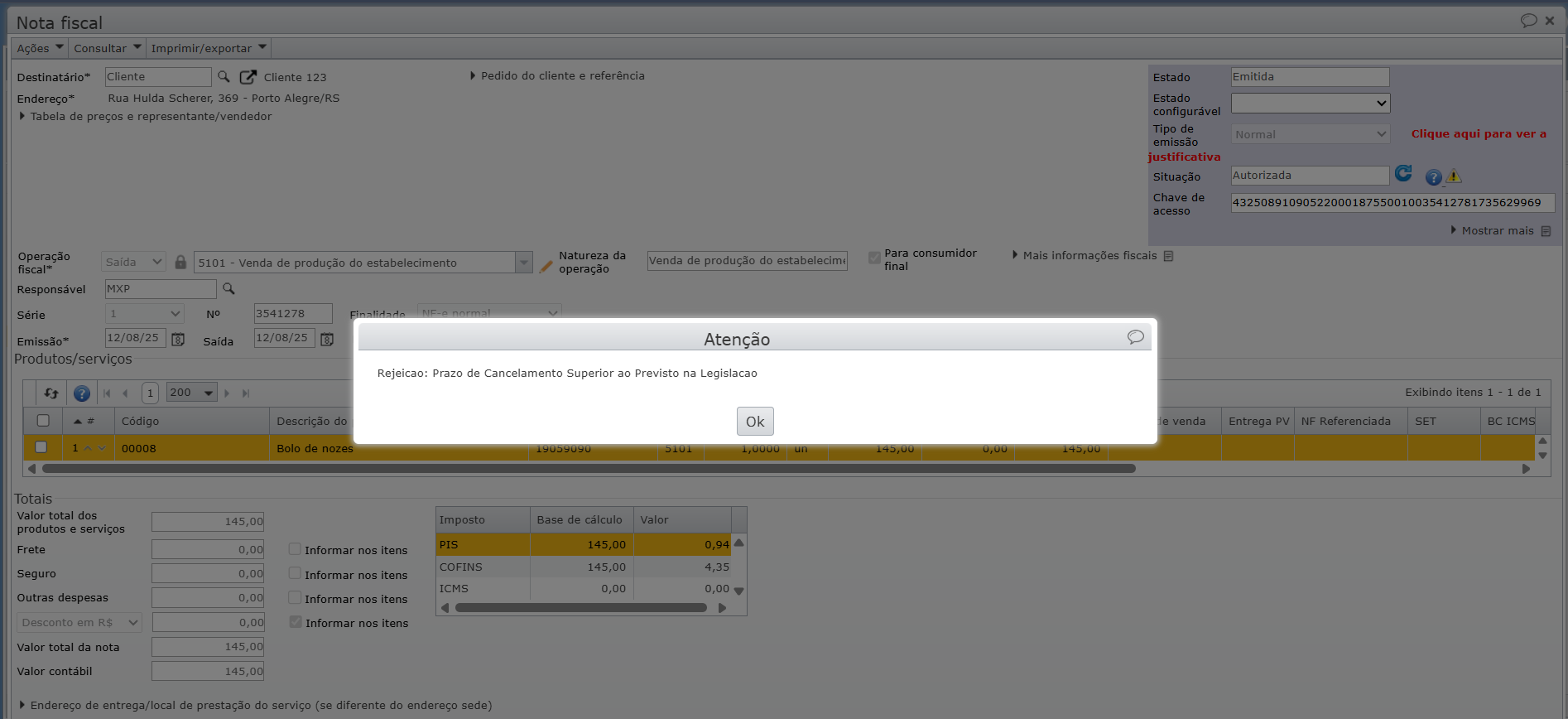Click Ok in the Atenção dialog
Image resolution: width=1568 pixels, height=719 pixels.
click(755, 421)
